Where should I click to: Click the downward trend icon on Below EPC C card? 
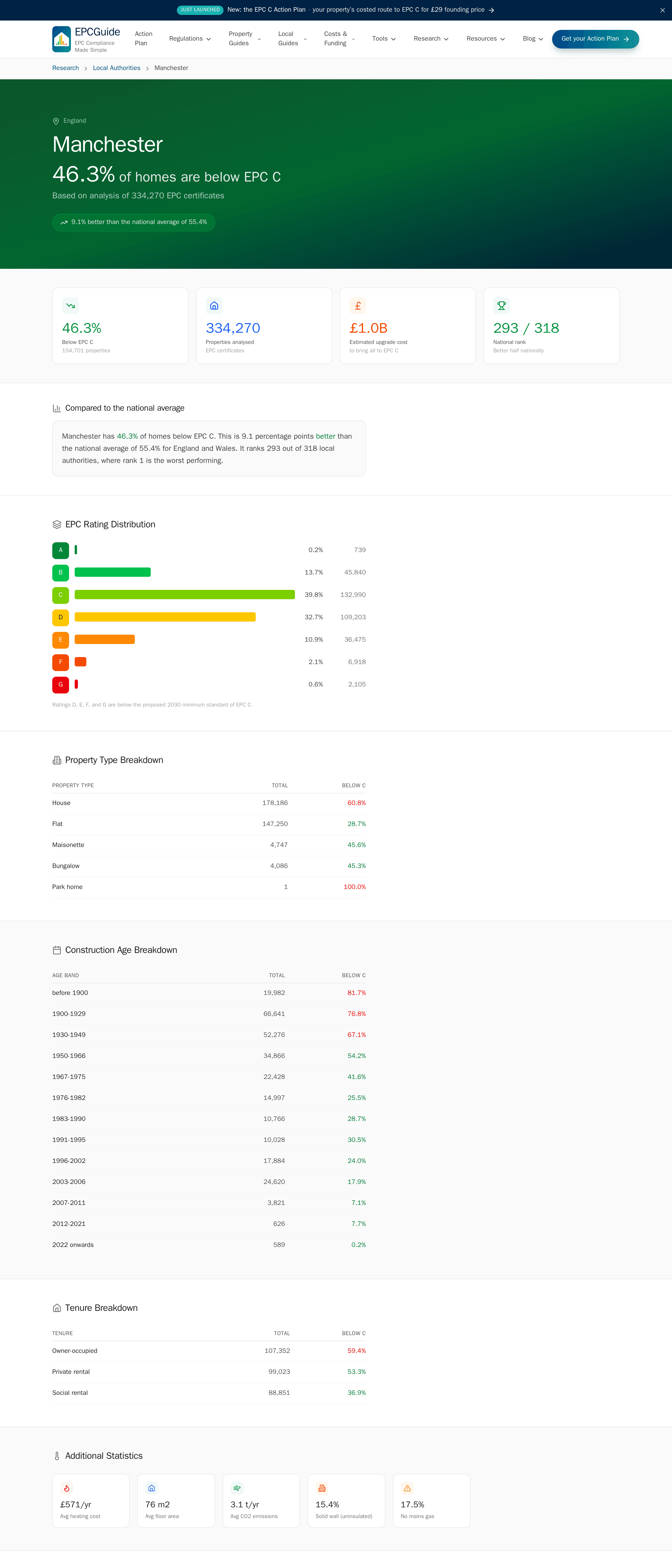pos(71,306)
